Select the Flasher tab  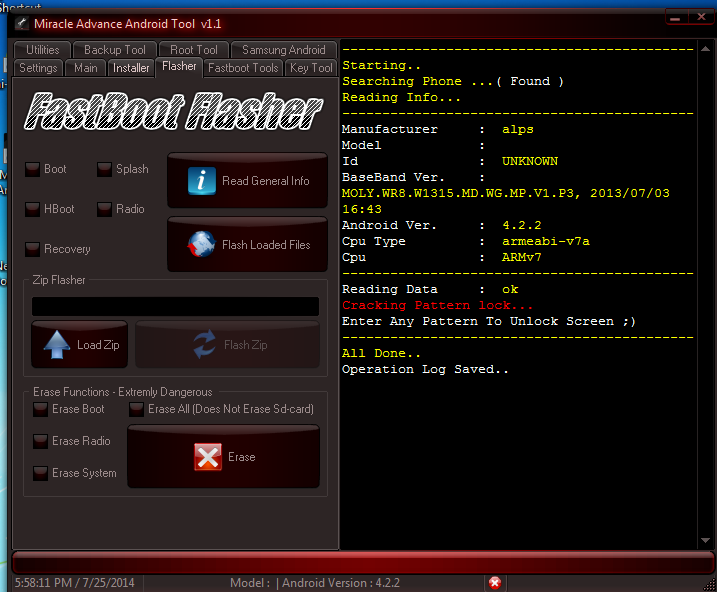click(179, 67)
